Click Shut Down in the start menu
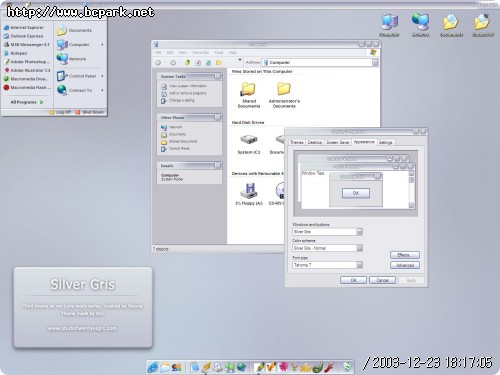Image resolution: width=500 pixels, height=375 pixels. click(x=90, y=112)
